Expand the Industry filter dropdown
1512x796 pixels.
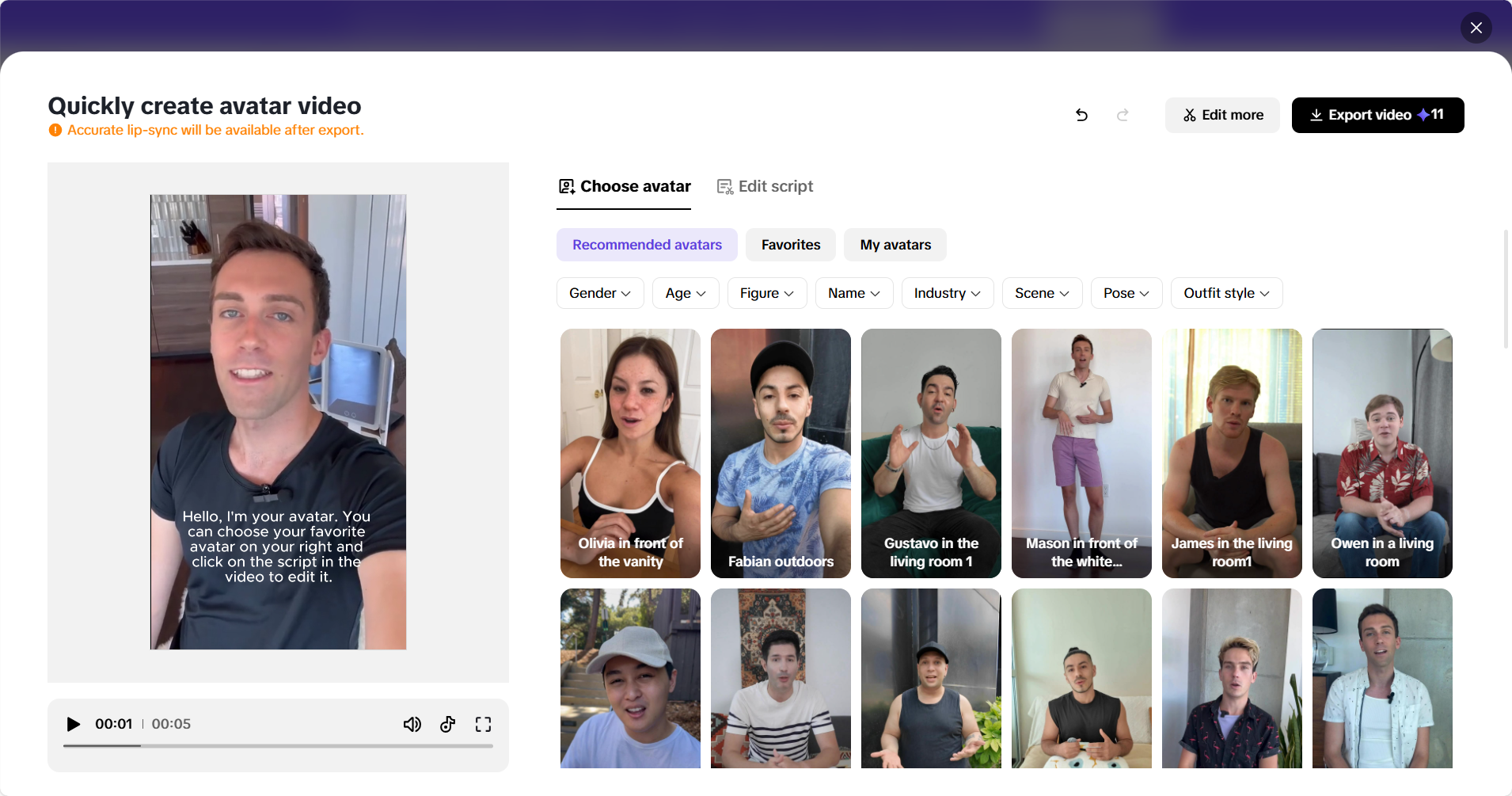[947, 292]
